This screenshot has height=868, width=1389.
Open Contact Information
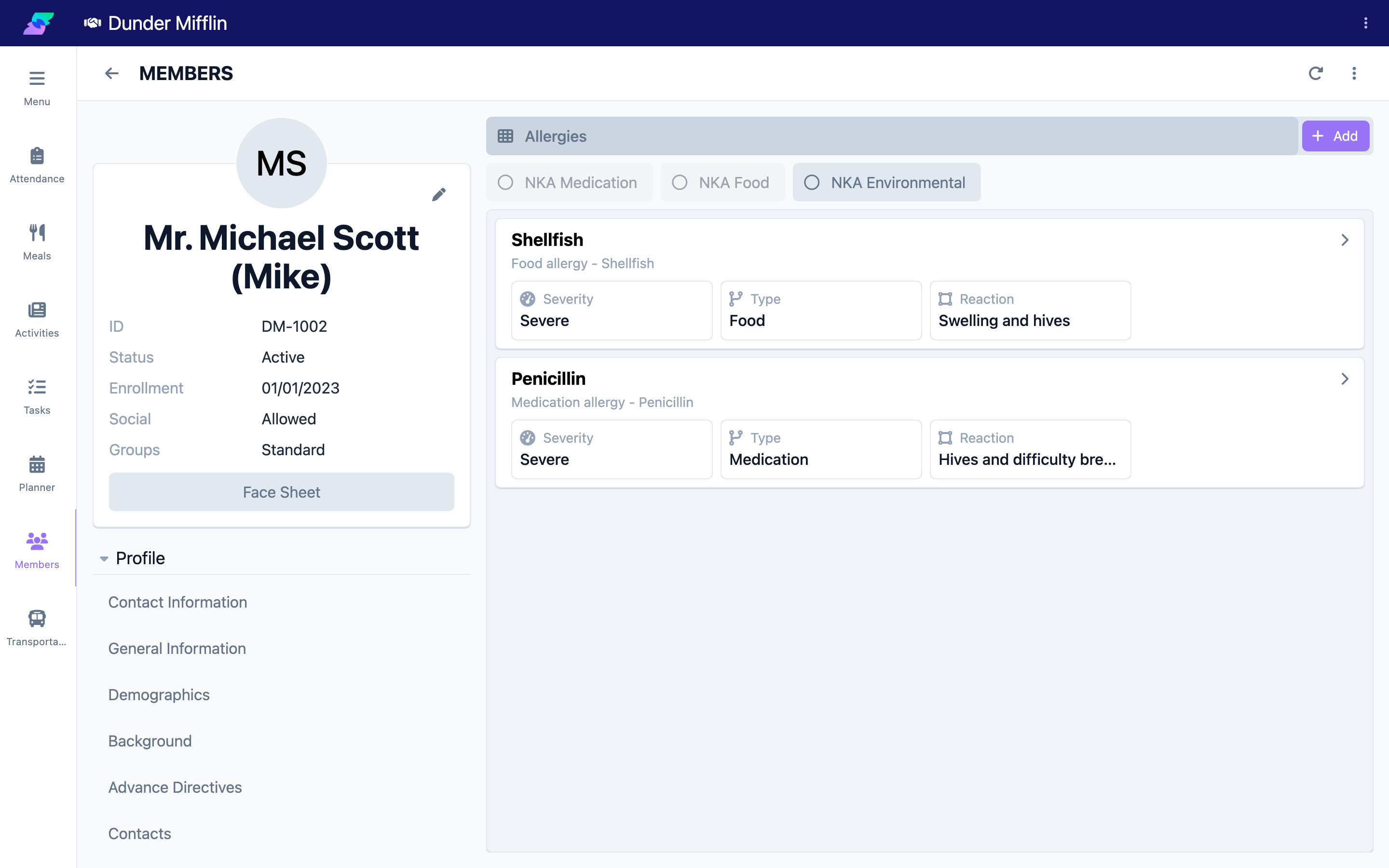click(x=177, y=602)
